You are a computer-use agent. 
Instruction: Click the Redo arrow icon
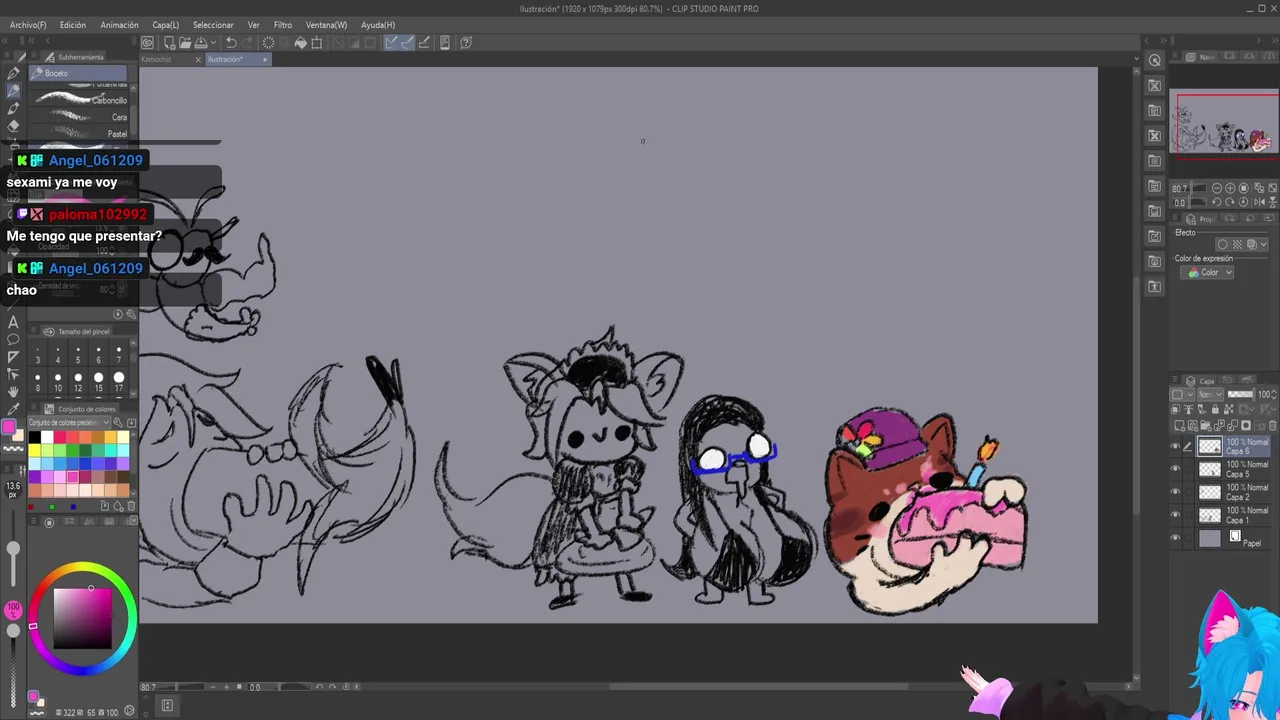[x=248, y=43]
